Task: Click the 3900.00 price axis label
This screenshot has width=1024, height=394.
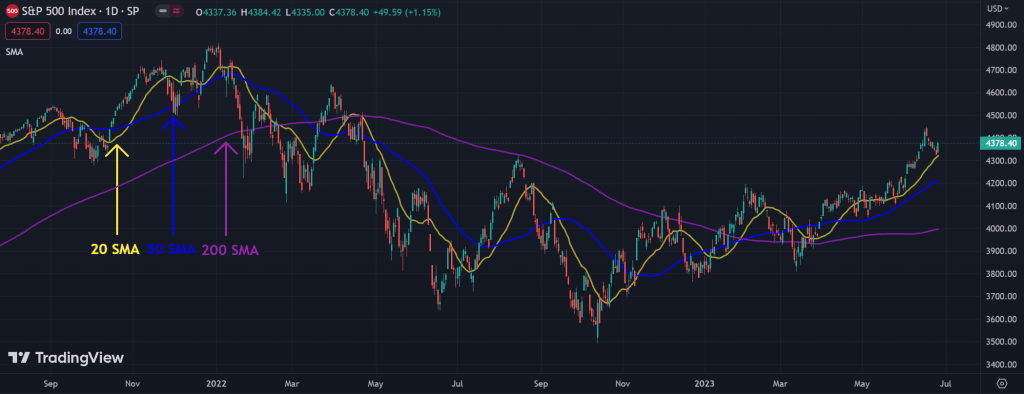Action: coord(1000,252)
